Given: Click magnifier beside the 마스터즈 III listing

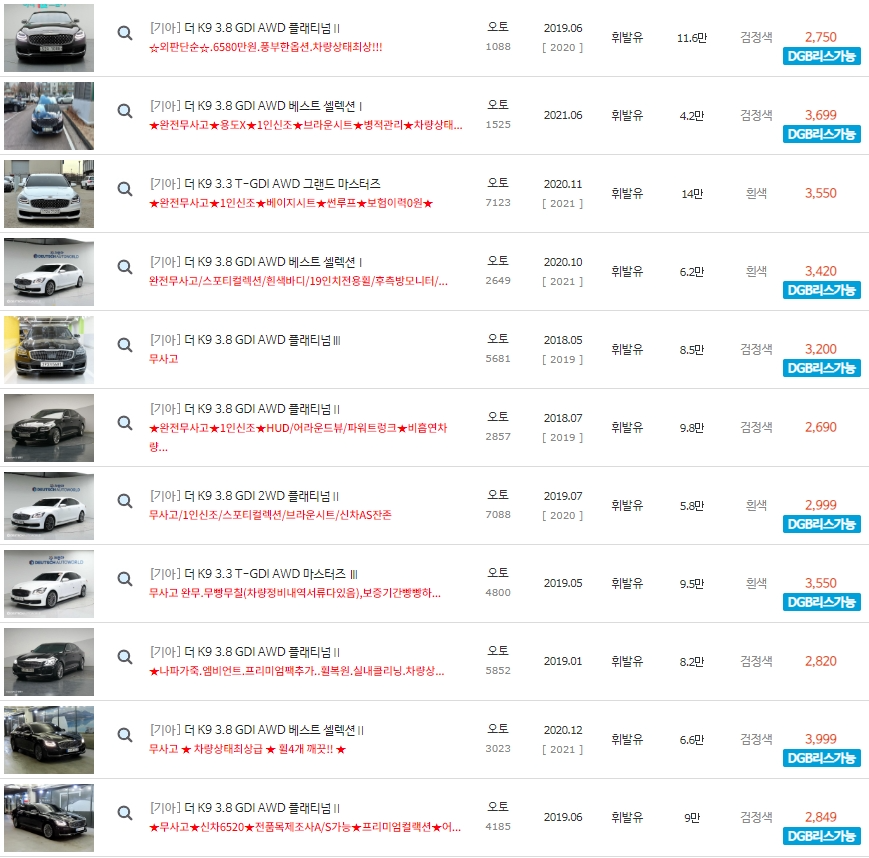Looking at the screenshot, I should click(x=124, y=578).
